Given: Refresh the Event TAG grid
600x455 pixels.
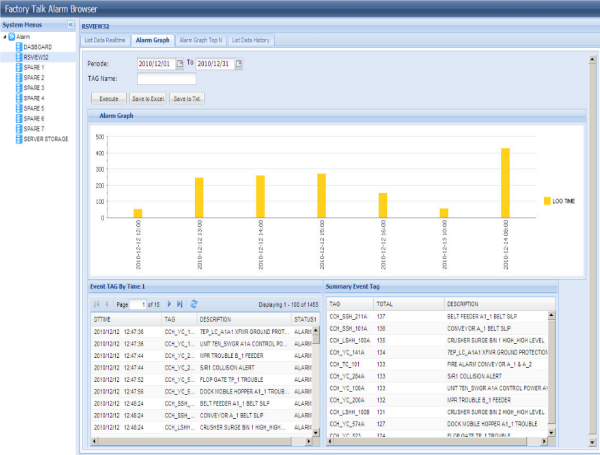Looking at the screenshot, I should point(194,303).
